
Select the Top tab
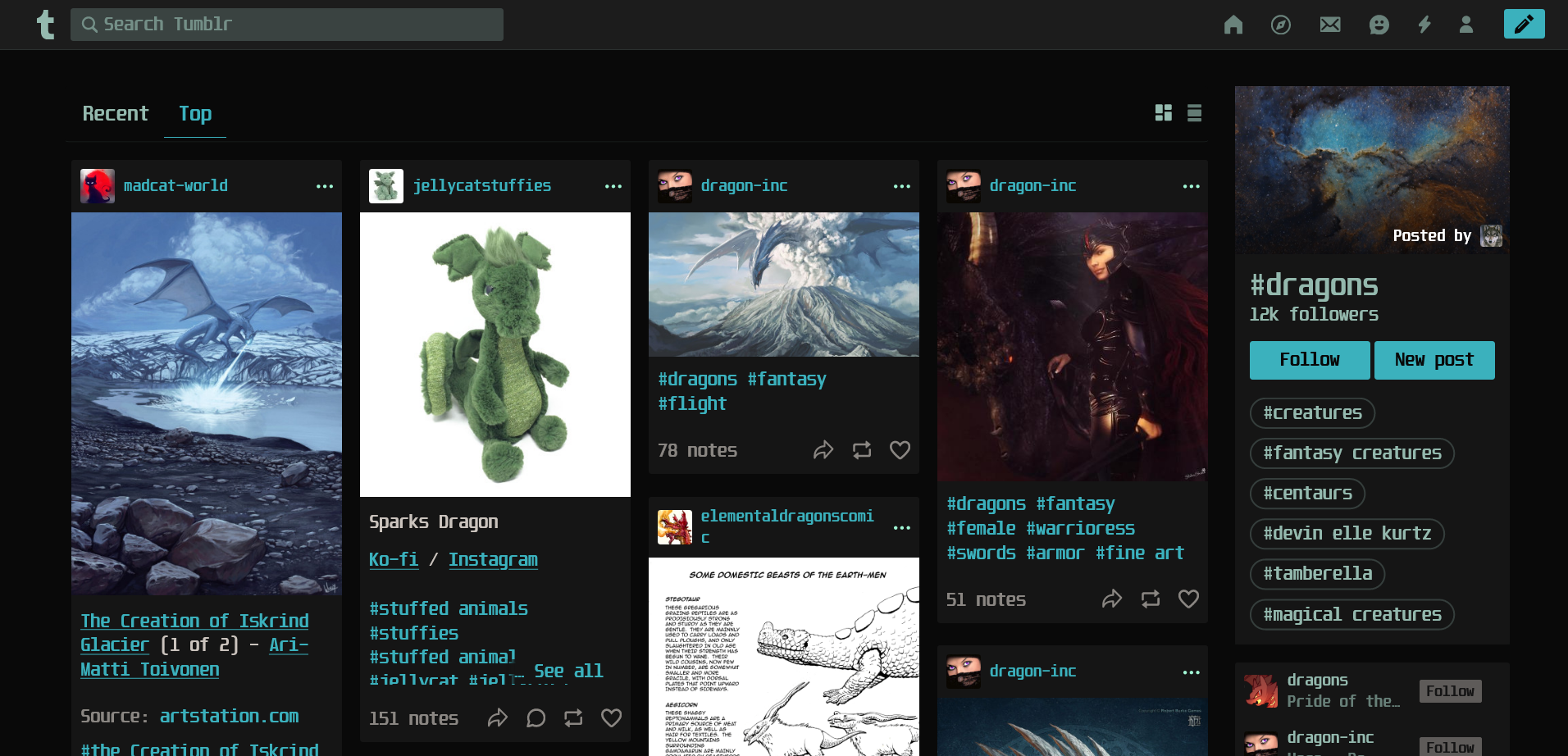195,113
